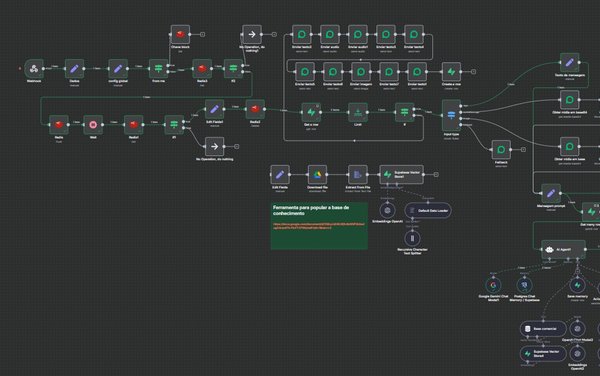Select the Create a row Supabase node
The width and height of the screenshot is (600, 376).
(x=452, y=72)
